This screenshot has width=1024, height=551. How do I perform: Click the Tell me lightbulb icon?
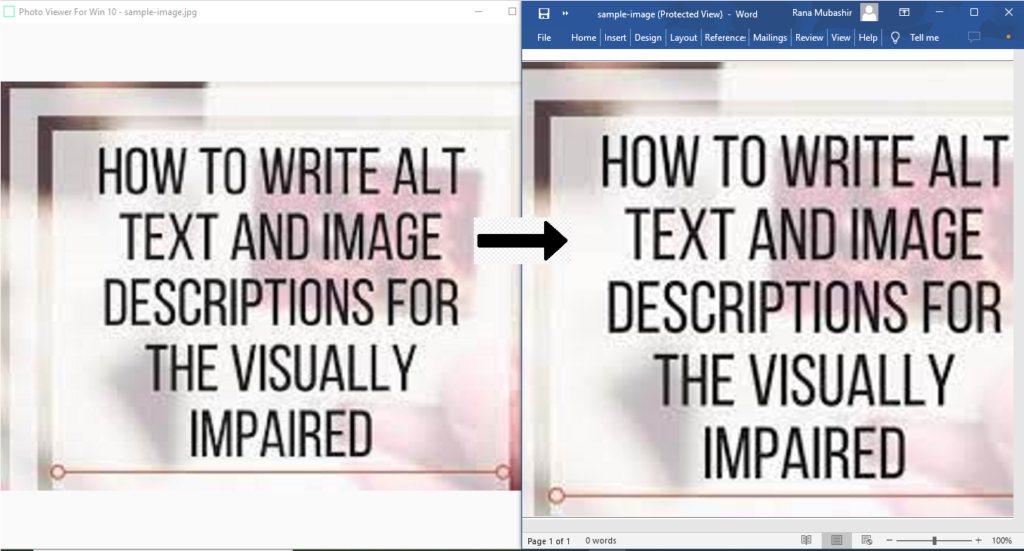coord(895,38)
